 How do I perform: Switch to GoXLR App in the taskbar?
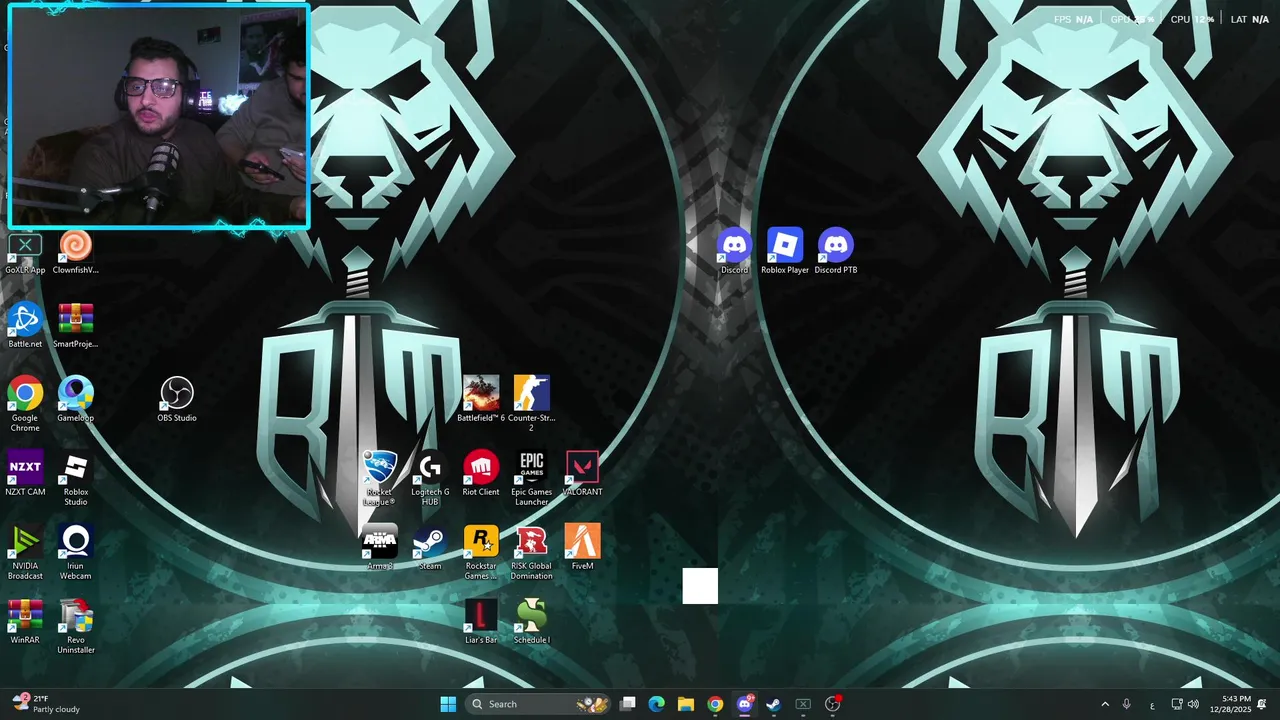[803, 704]
